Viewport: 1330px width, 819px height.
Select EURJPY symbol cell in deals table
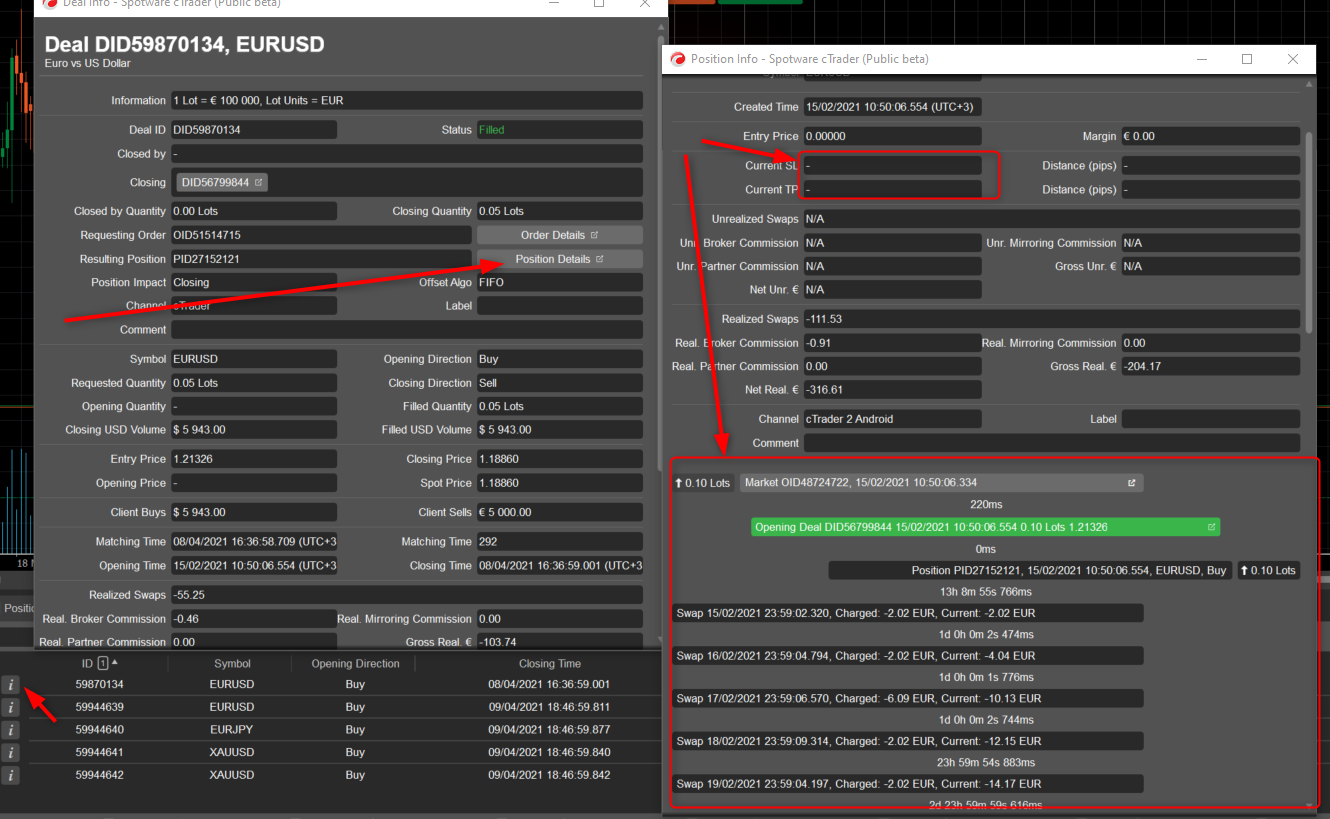point(232,730)
